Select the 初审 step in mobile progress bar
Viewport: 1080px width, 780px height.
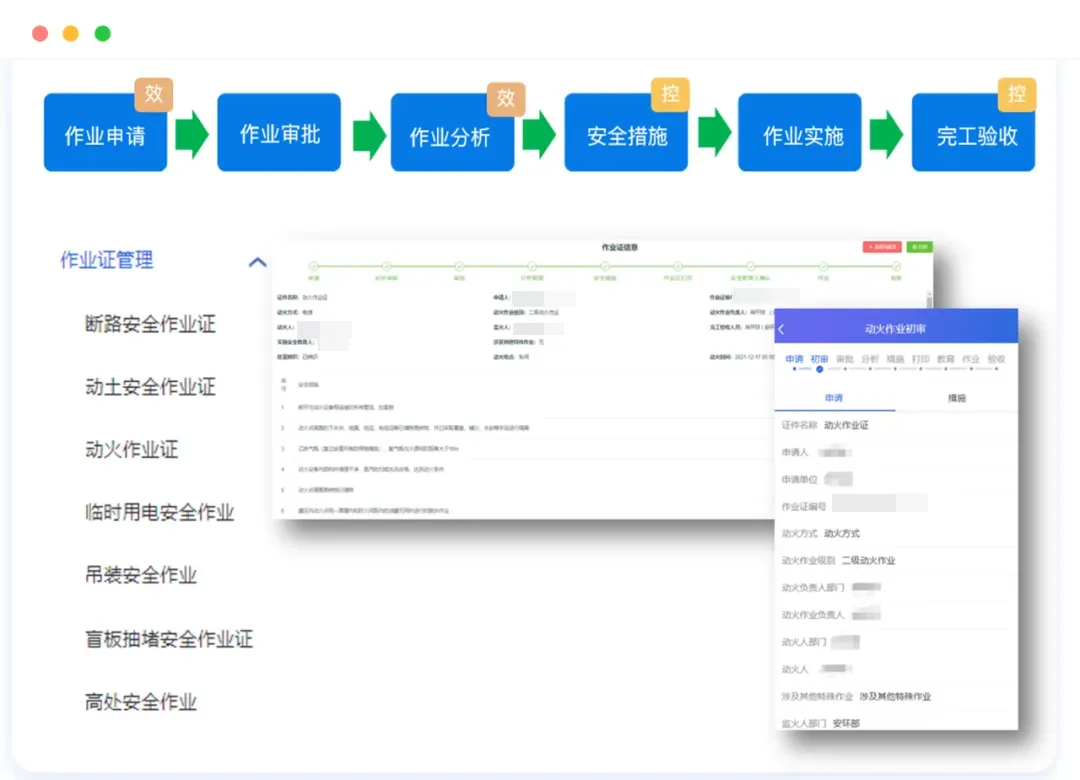pos(819,359)
